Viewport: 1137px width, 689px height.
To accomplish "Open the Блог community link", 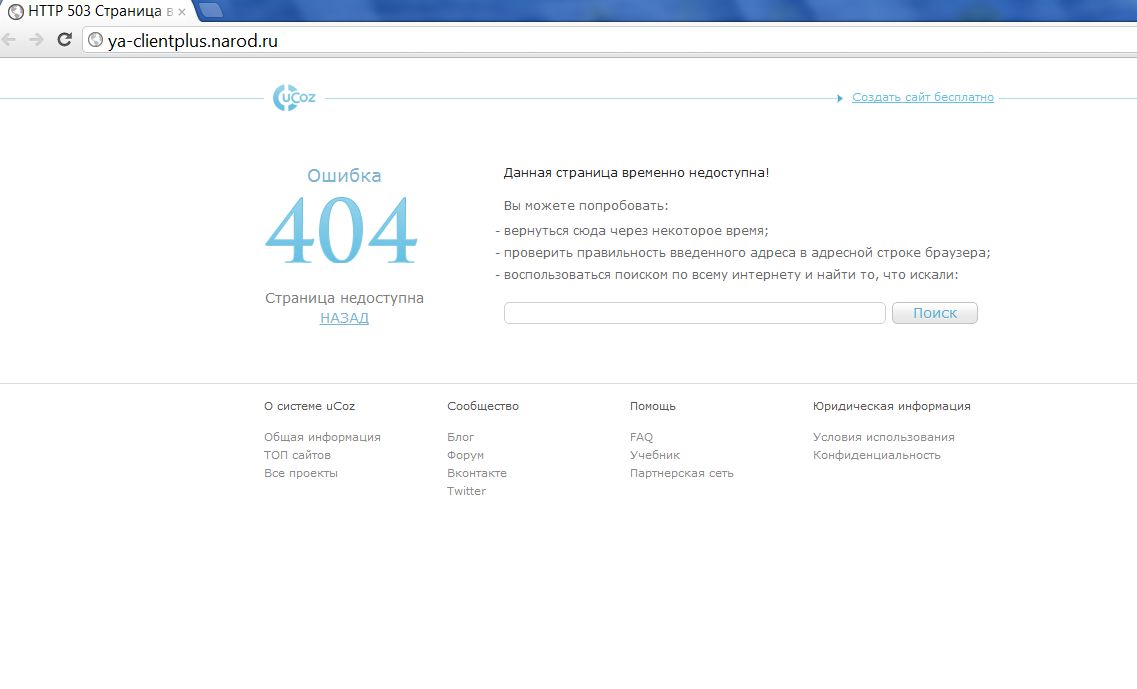I will point(460,437).
